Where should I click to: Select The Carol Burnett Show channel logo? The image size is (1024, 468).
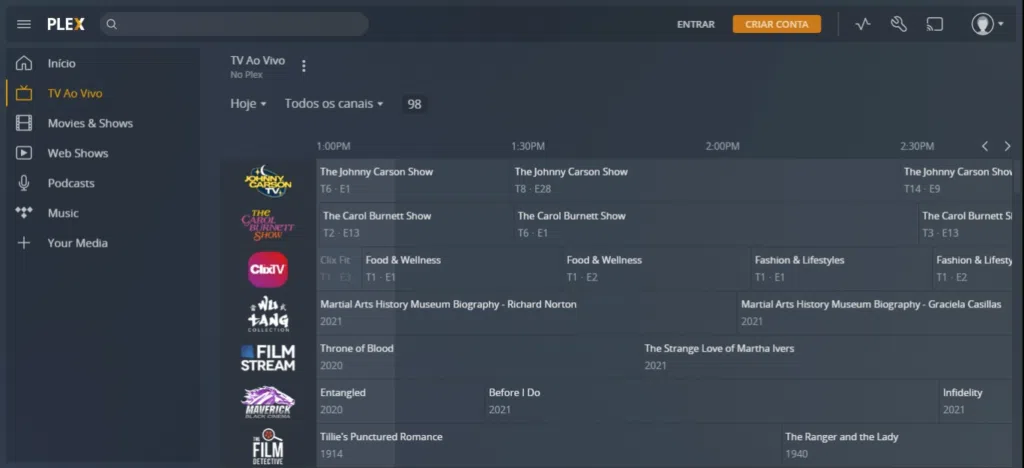(x=268, y=225)
